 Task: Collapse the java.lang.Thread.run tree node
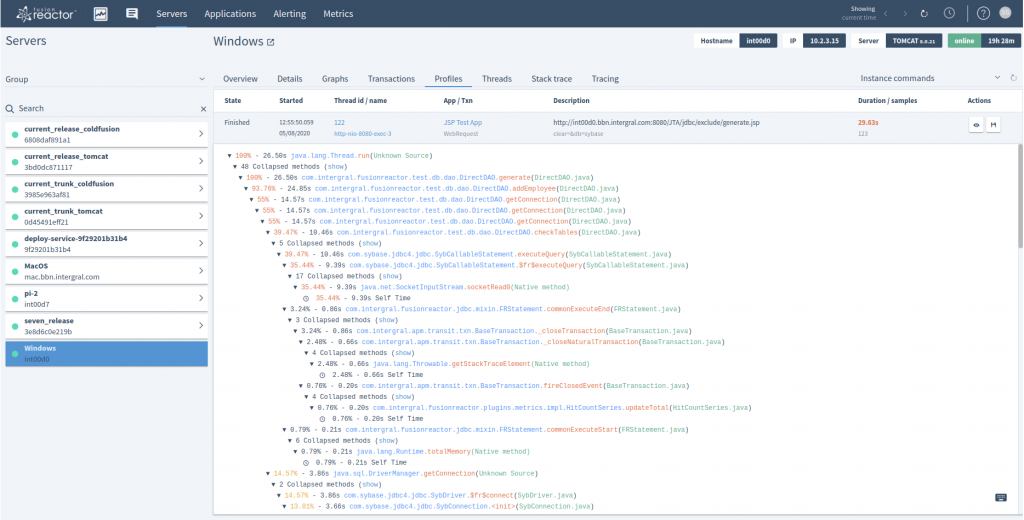[x=229, y=156]
